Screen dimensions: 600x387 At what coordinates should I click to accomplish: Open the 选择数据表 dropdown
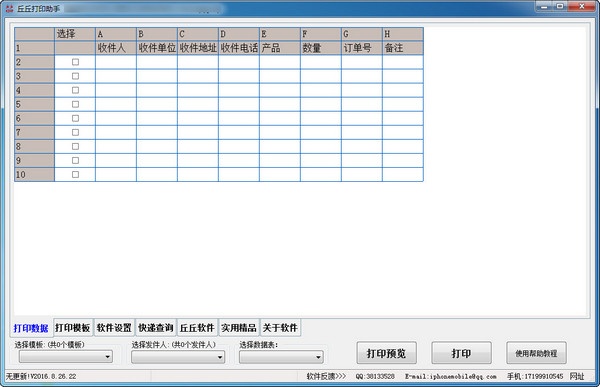281,357
